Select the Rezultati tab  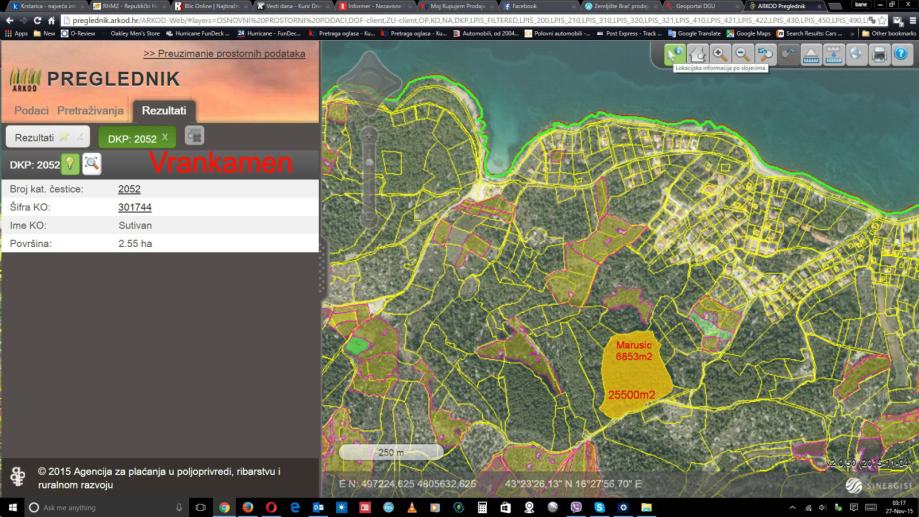pyautogui.click(x=164, y=110)
